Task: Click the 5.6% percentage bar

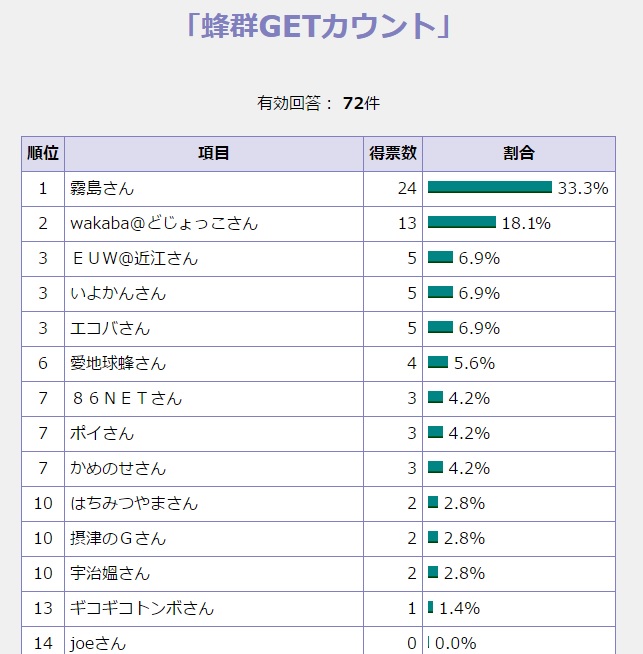Action: [x=438, y=362]
